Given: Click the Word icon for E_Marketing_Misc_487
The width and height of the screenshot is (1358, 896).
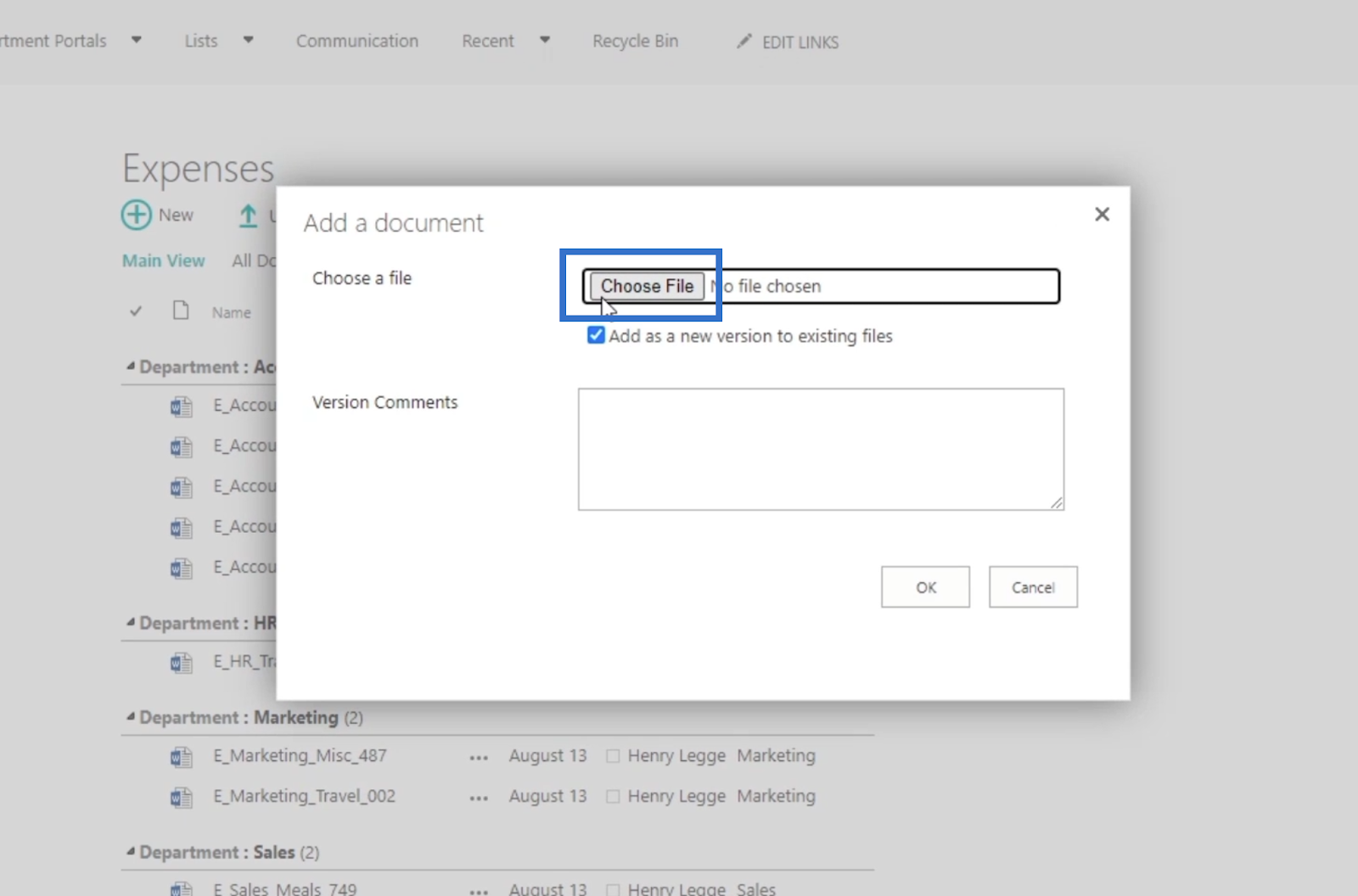Looking at the screenshot, I should coord(181,756).
